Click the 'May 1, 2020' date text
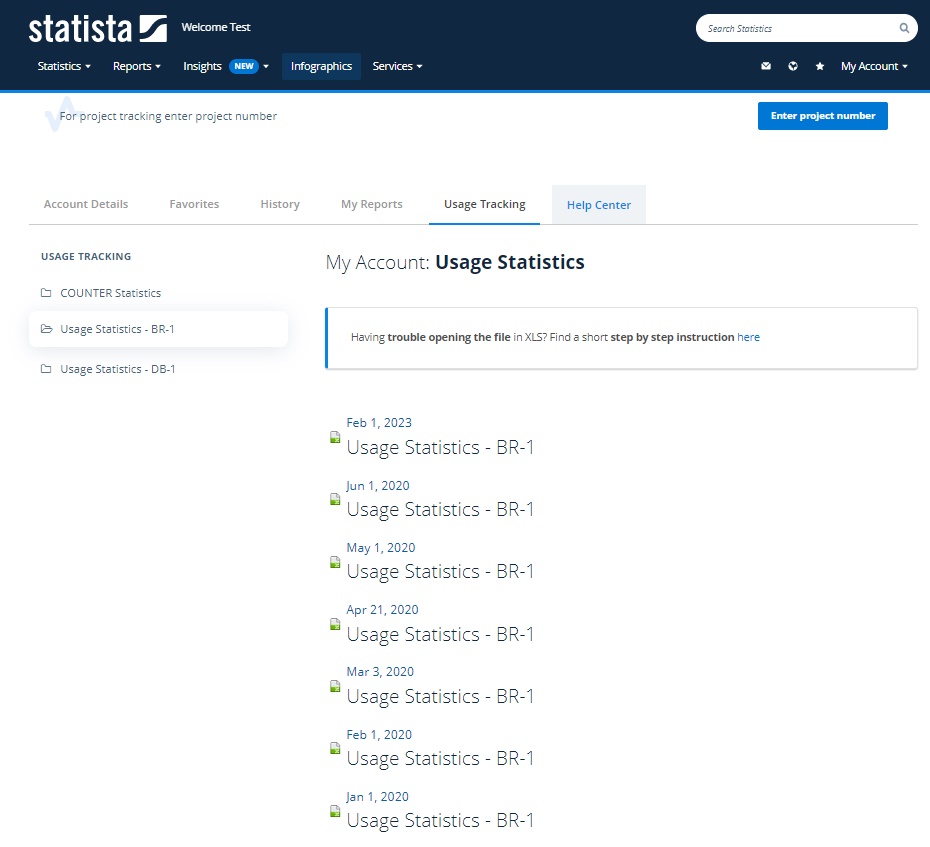Screen dimensions: 930x847 pos(381,547)
